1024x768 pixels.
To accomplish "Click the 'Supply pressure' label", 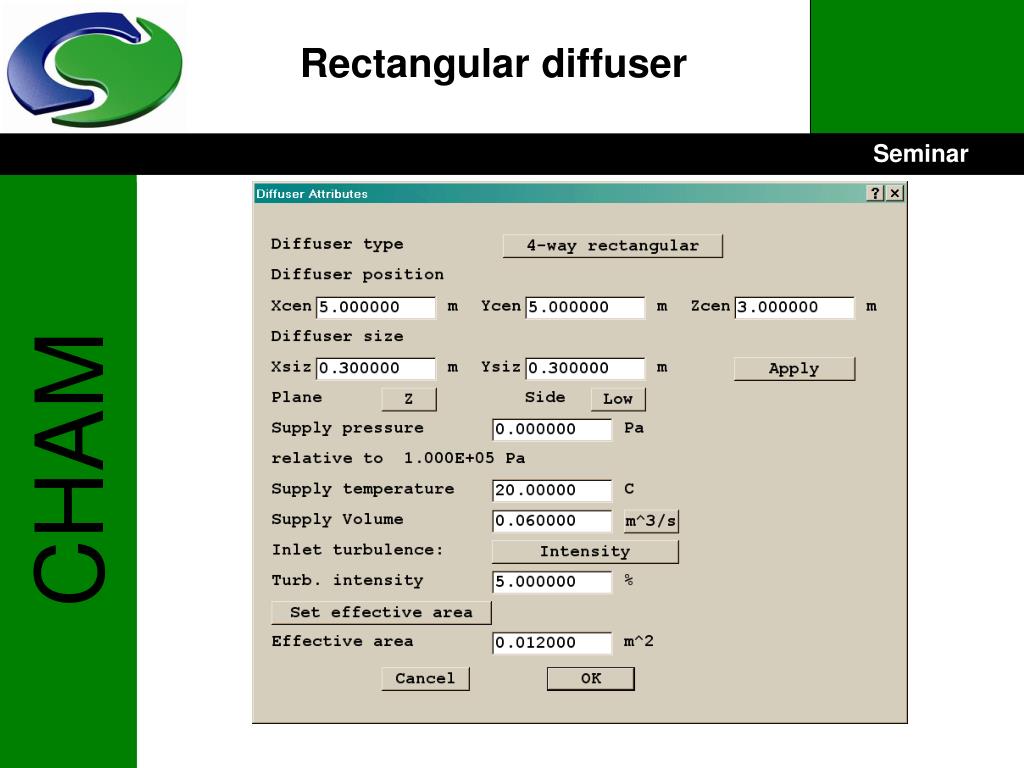I will 347,428.
